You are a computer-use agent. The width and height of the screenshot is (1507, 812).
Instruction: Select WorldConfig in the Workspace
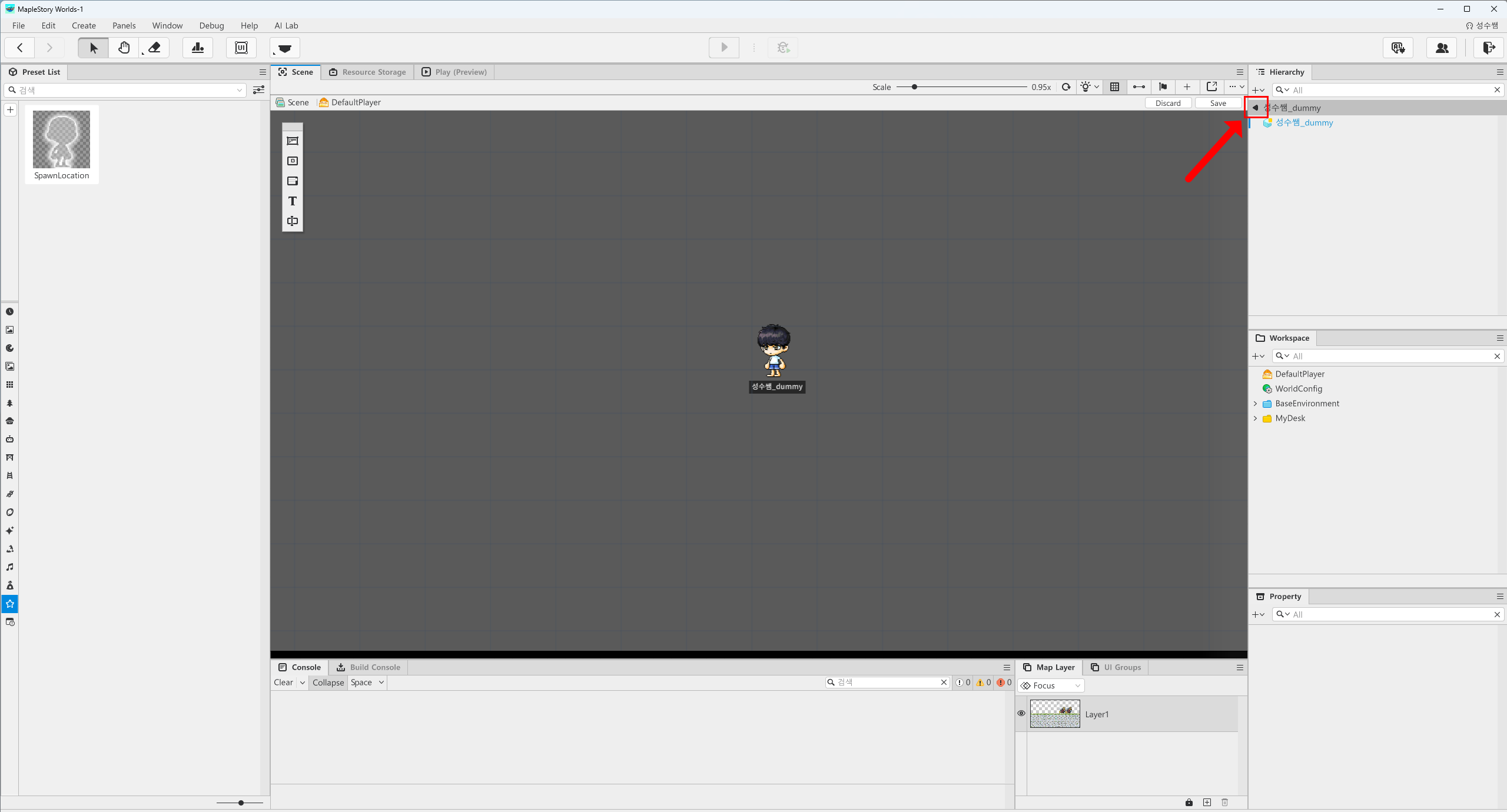1299,389
